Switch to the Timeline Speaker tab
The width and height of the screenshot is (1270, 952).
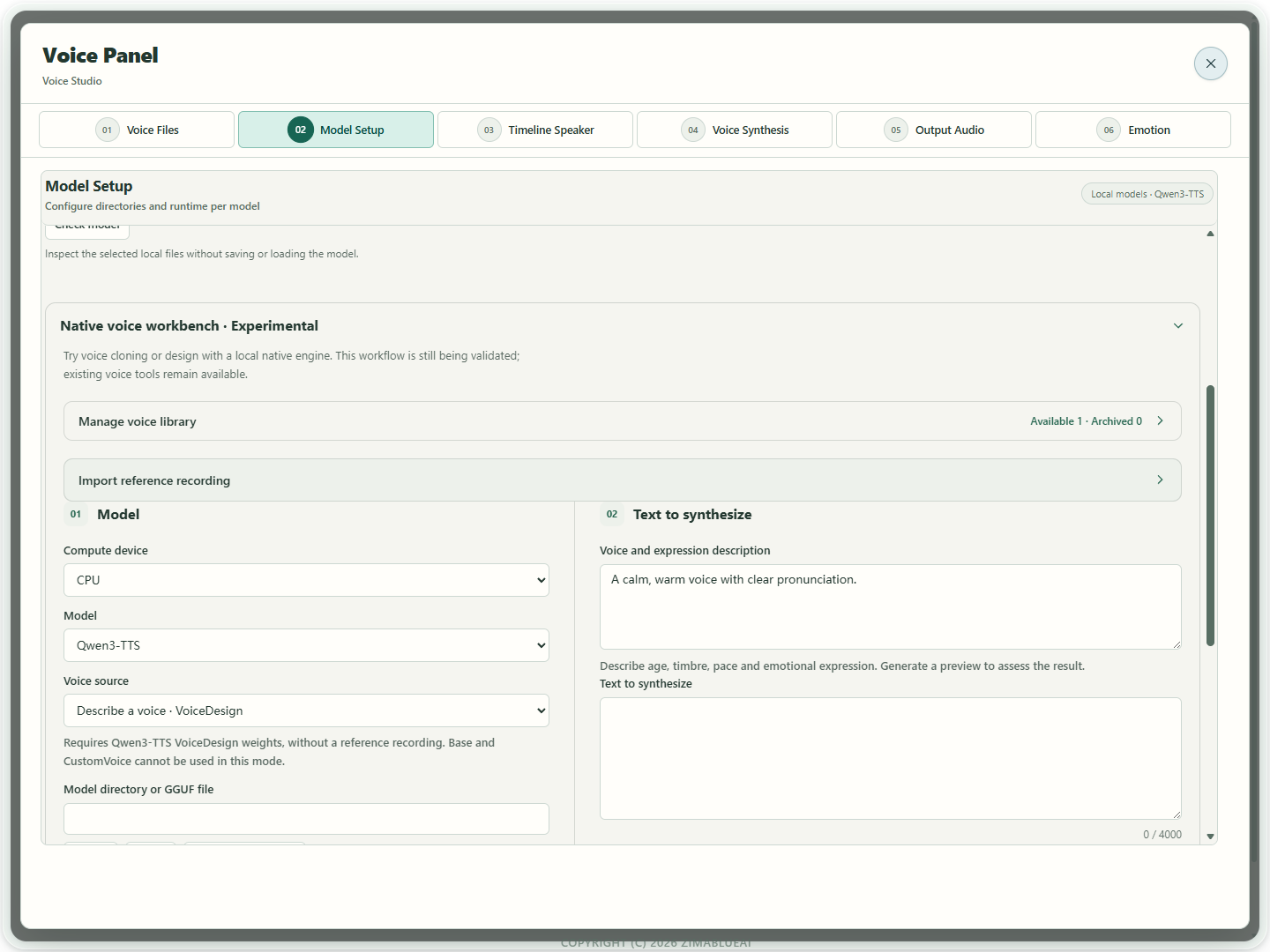535,130
